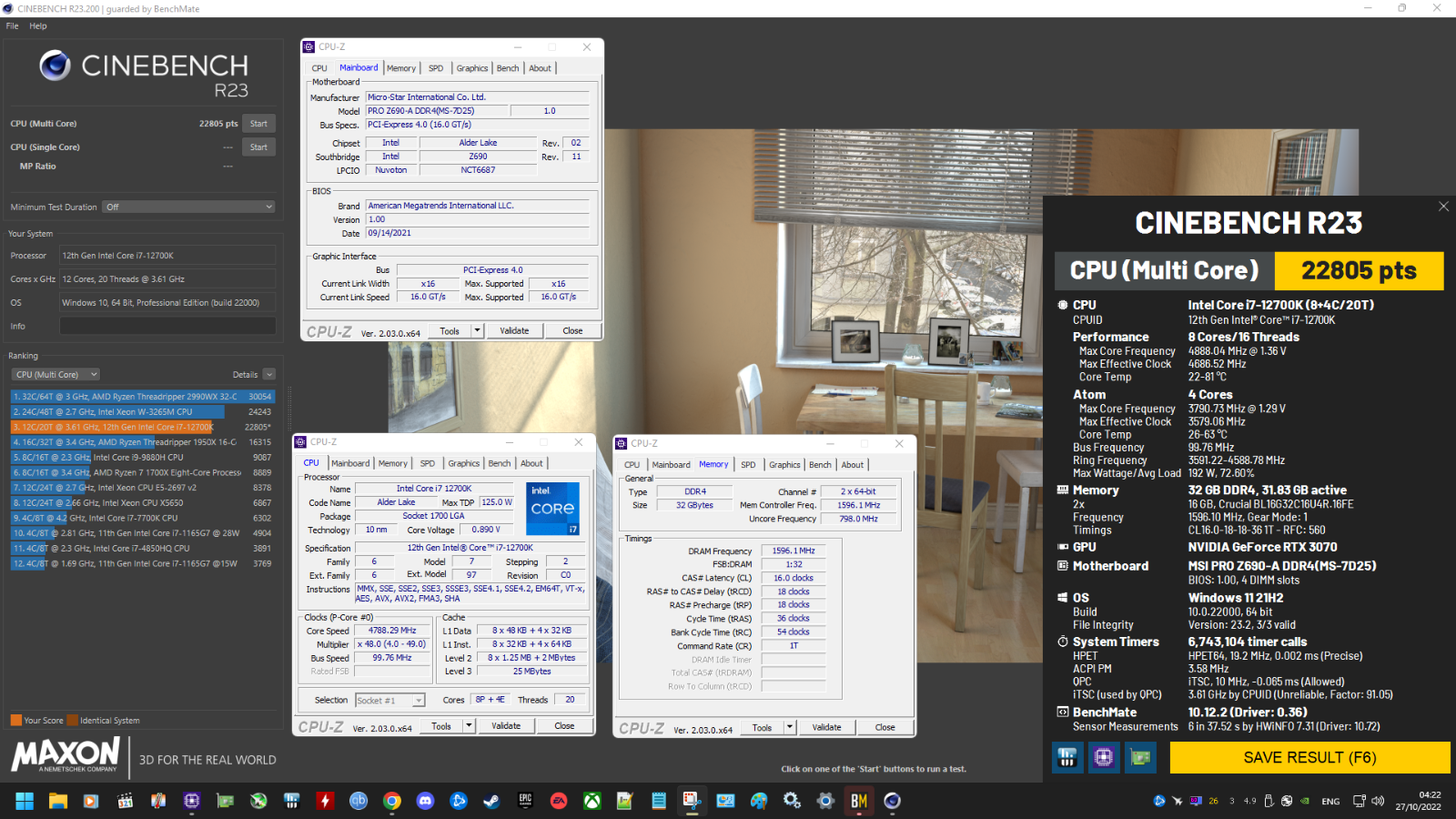This screenshot has width=1456, height=819.
Task: Select the i7-4850HQ ranking row
Action: click(x=142, y=549)
